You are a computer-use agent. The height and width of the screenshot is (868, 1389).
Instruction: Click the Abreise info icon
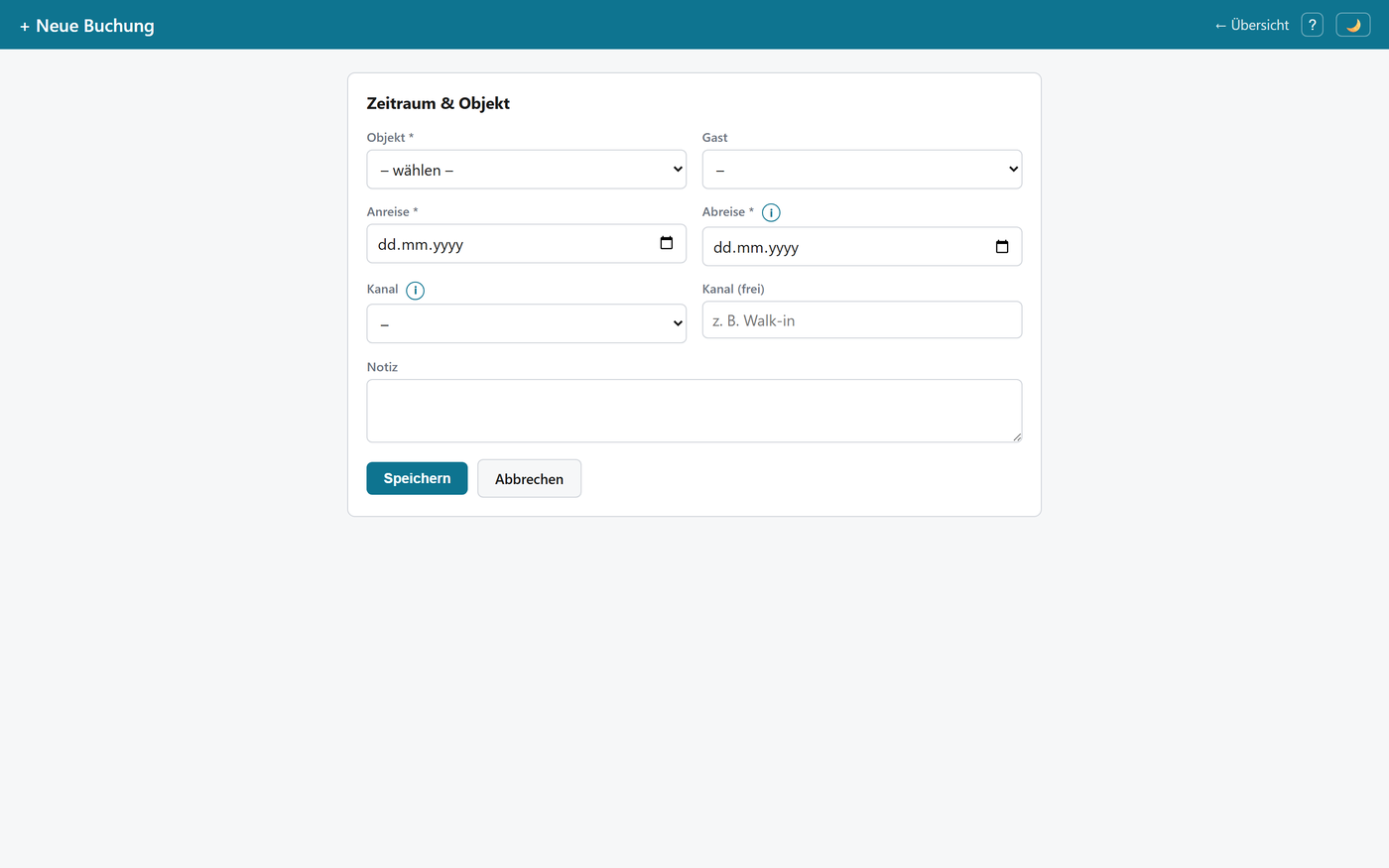point(771,212)
